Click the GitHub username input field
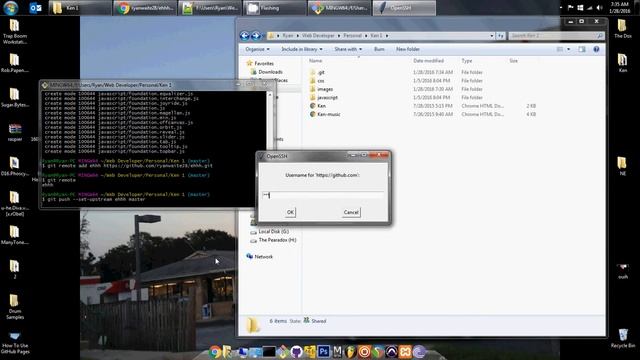Image resolution: width=640 pixels, height=360 pixels. (x=322, y=196)
